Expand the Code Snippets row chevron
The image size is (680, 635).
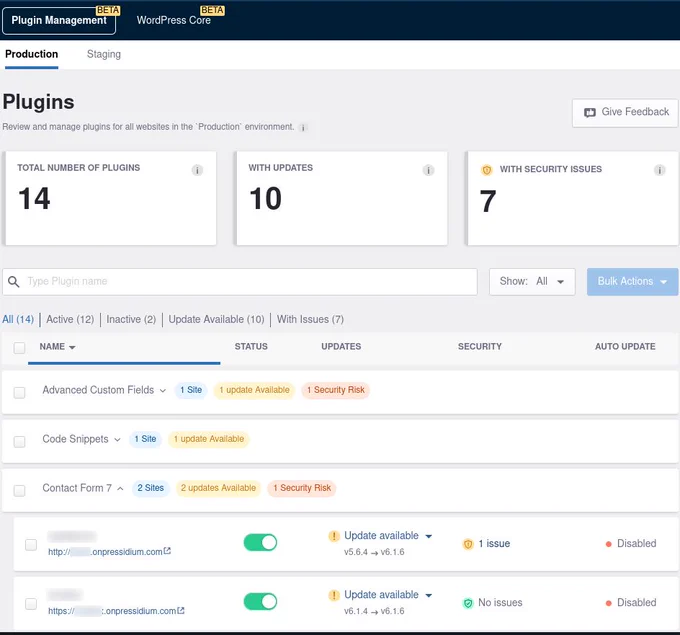(117, 440)
